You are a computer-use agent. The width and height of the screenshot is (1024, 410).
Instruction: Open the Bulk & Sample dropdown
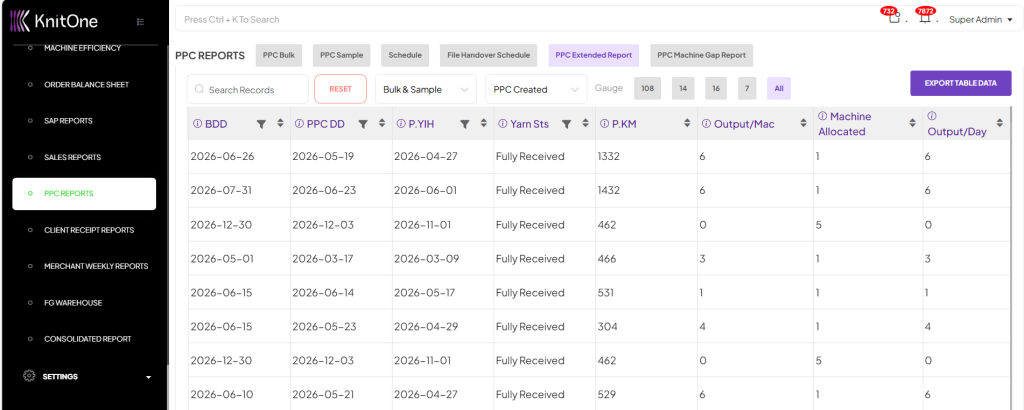425,89
